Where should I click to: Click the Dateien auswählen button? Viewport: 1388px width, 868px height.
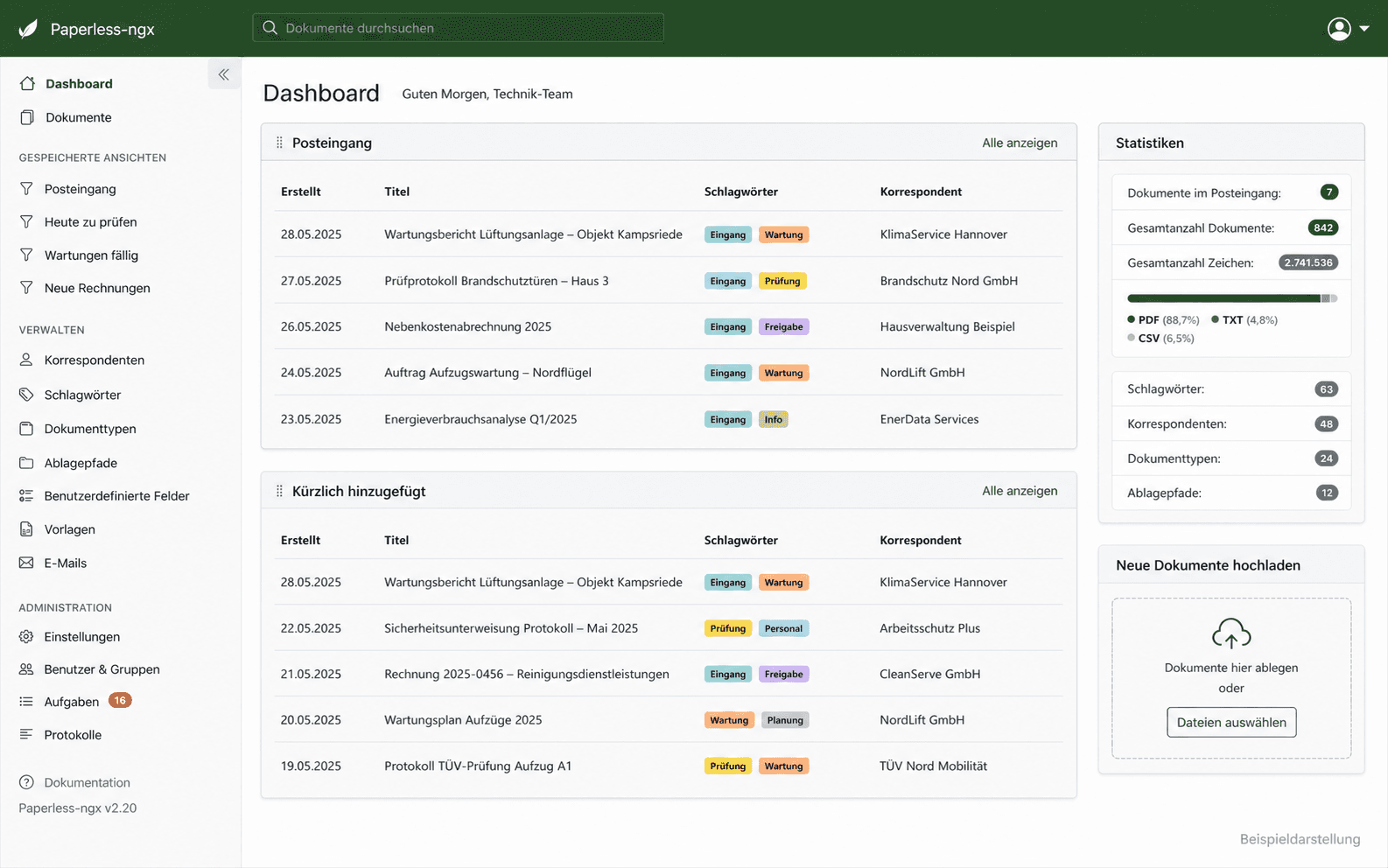tap(1231, 723)
